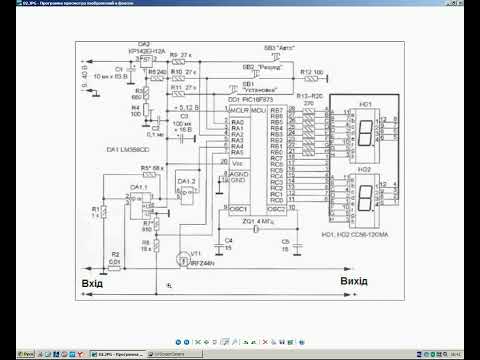Screen dimensions: 480x360
Task: Go to the next image
Action: pos(187,342)
